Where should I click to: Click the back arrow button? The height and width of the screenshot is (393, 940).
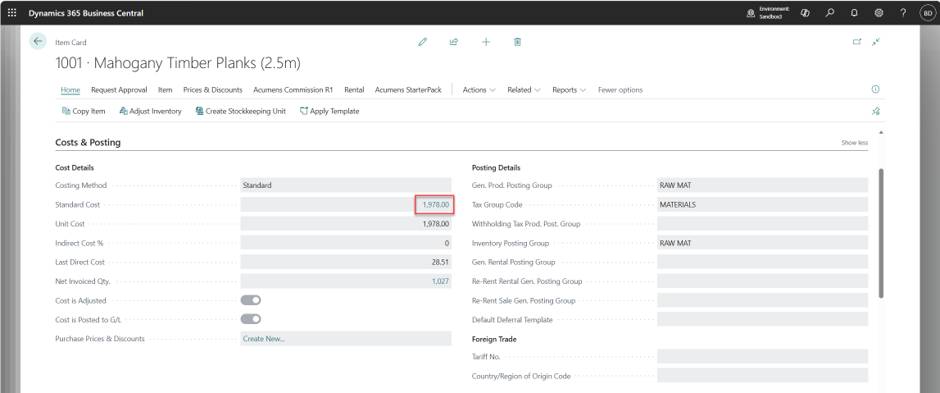click(x=38, y=41)
